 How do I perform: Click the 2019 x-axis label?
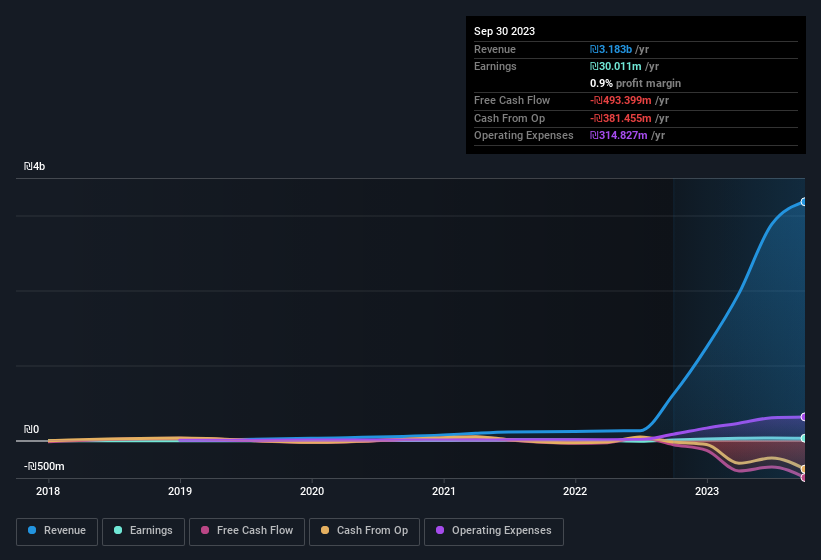(180, 491)
